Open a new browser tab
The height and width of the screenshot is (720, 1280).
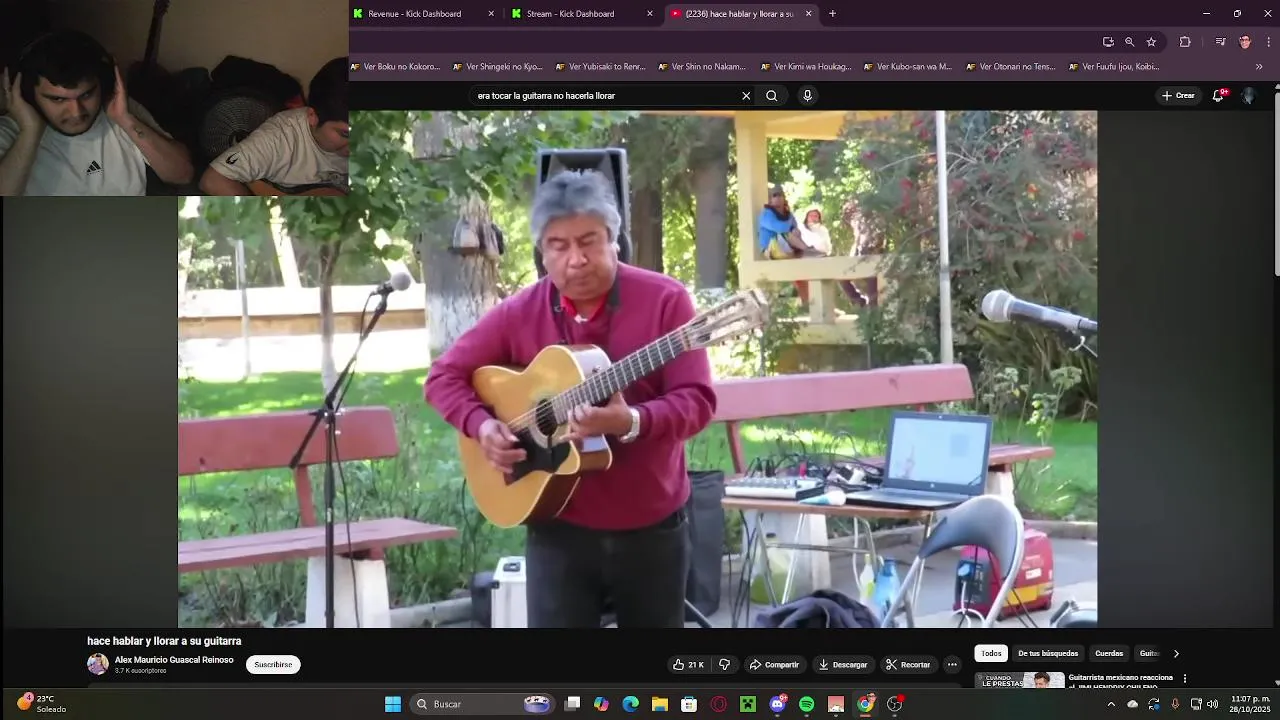832,14
